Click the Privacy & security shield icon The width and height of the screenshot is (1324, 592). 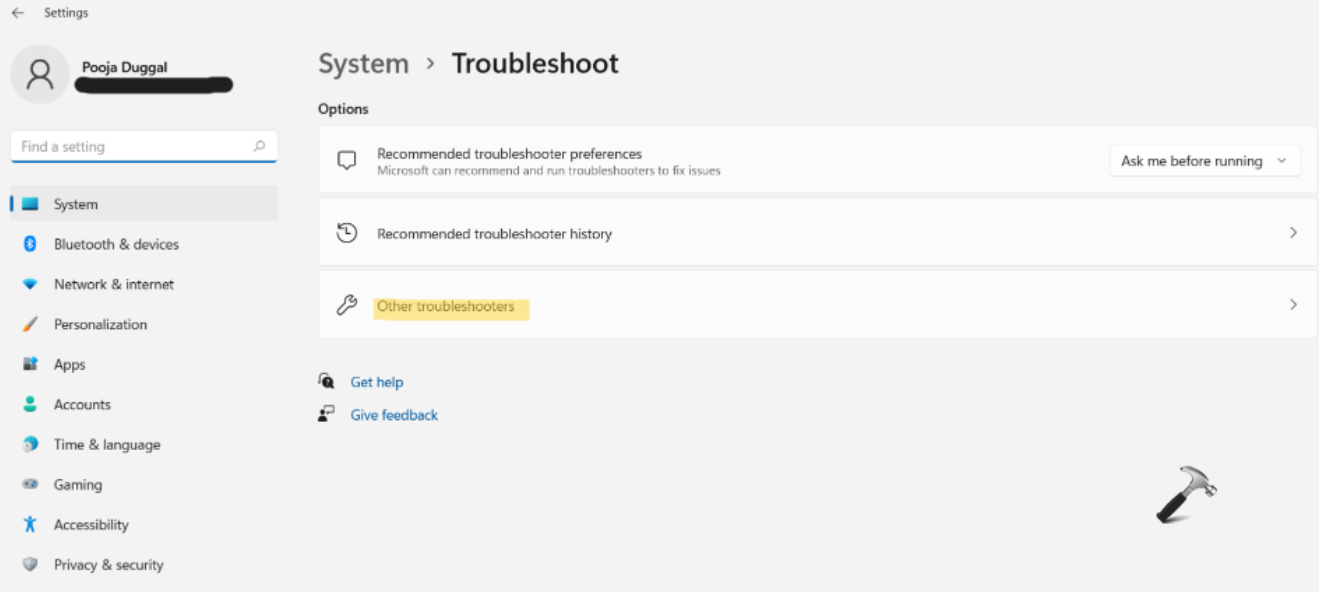tap(30, 564)
